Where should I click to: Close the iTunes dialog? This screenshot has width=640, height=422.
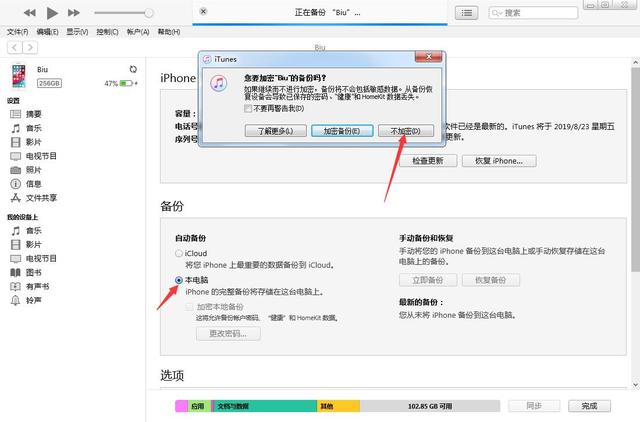click(x=428, y=57)
